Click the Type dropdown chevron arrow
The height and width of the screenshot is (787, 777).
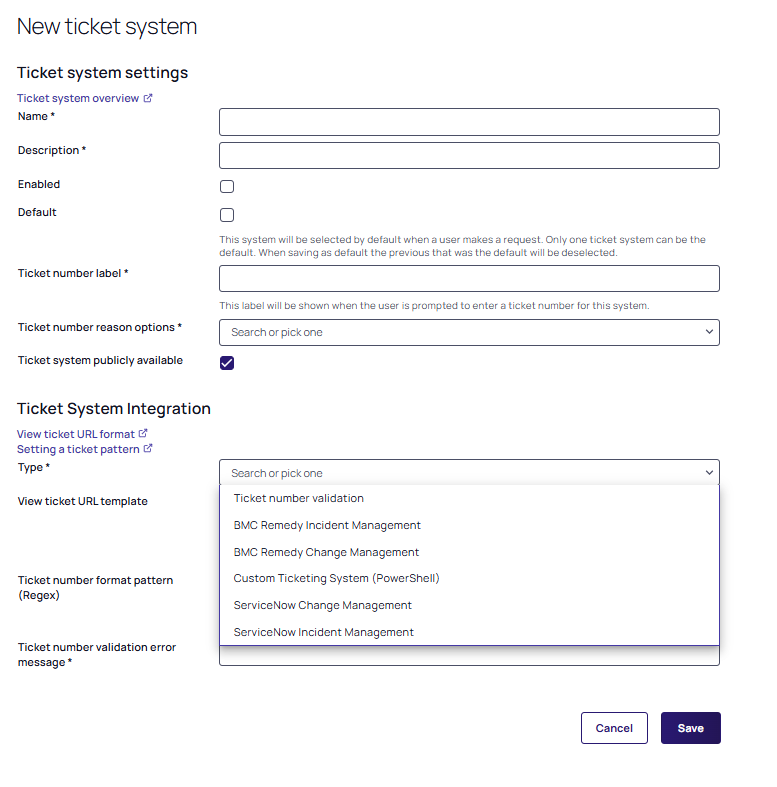click(x=709, y=473)
